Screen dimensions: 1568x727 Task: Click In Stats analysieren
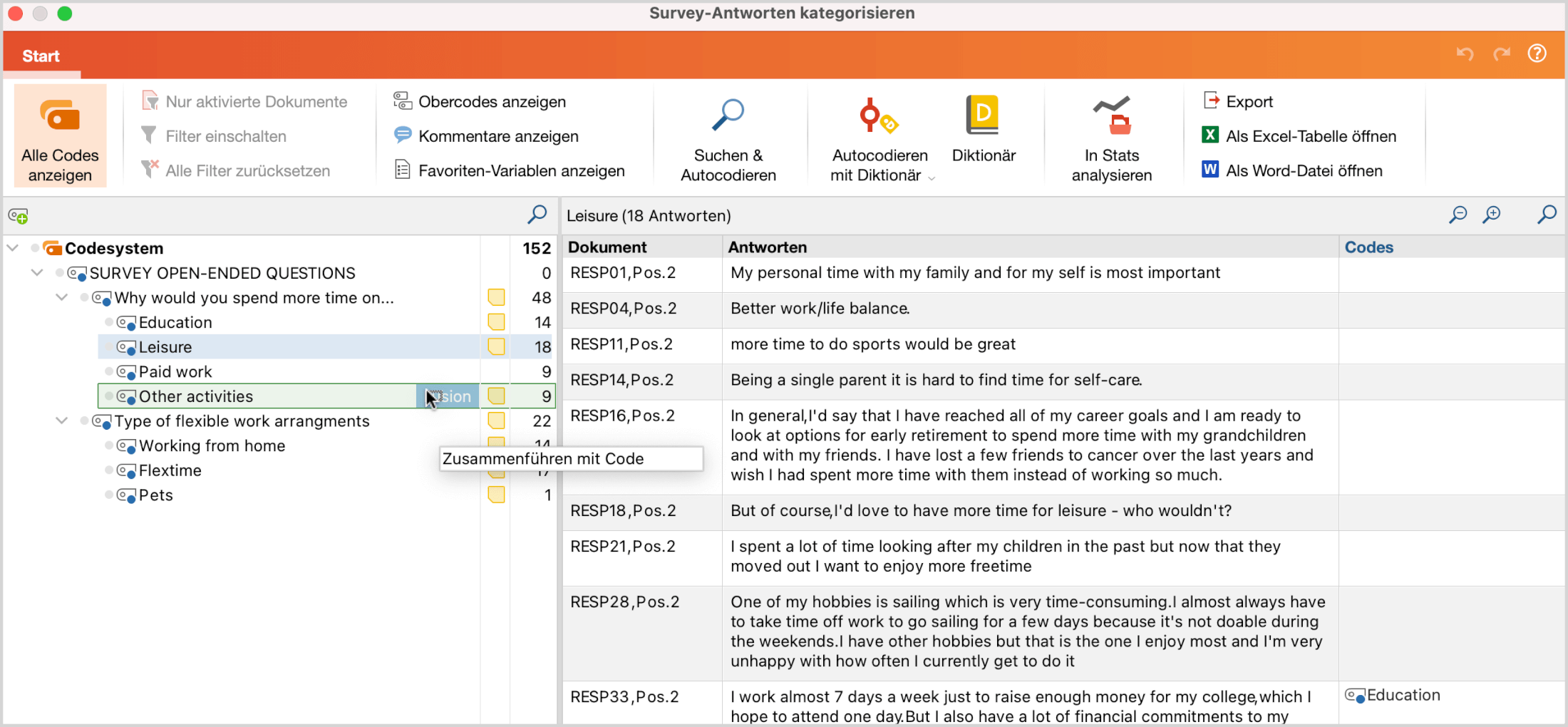tap(1111, 139)
